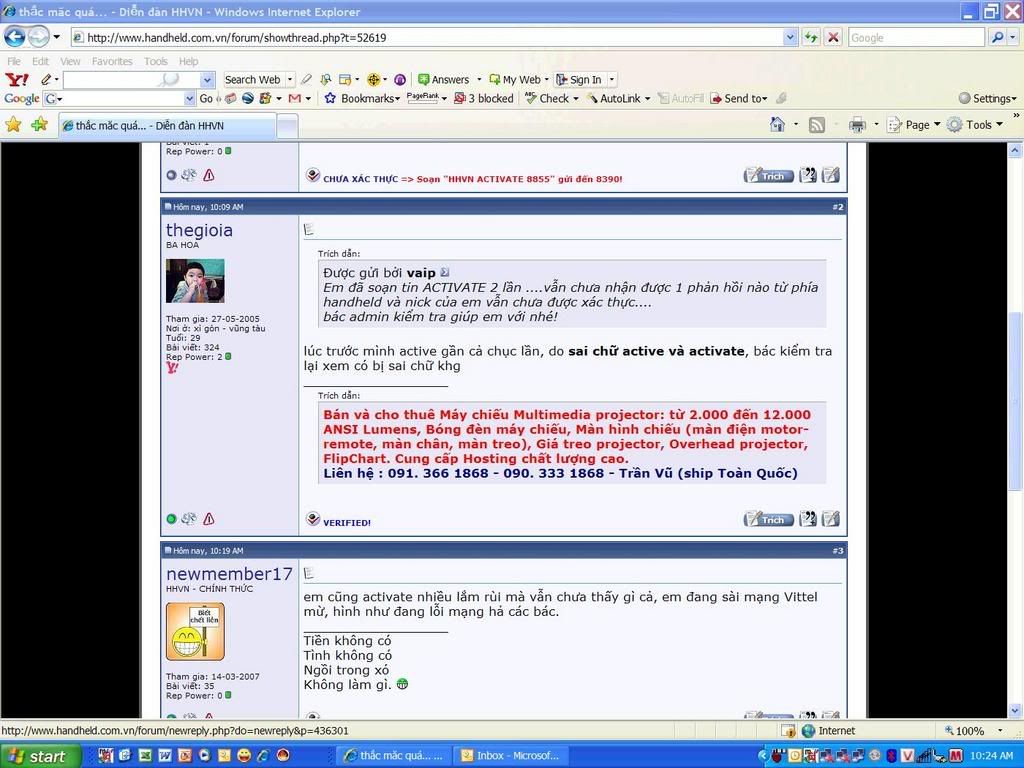Click the Excel quick launch icon
Image resolution: width=1024 pixels, height=768 pixels.
(x=145, y=756)
